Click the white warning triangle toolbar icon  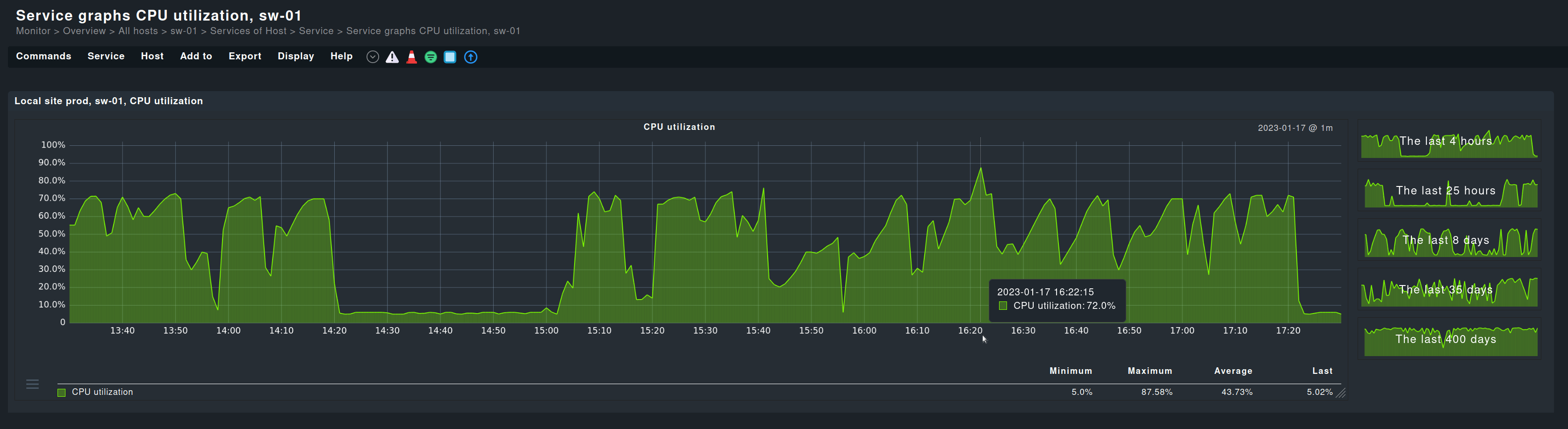pyautogui.click(x=392, y=57)
